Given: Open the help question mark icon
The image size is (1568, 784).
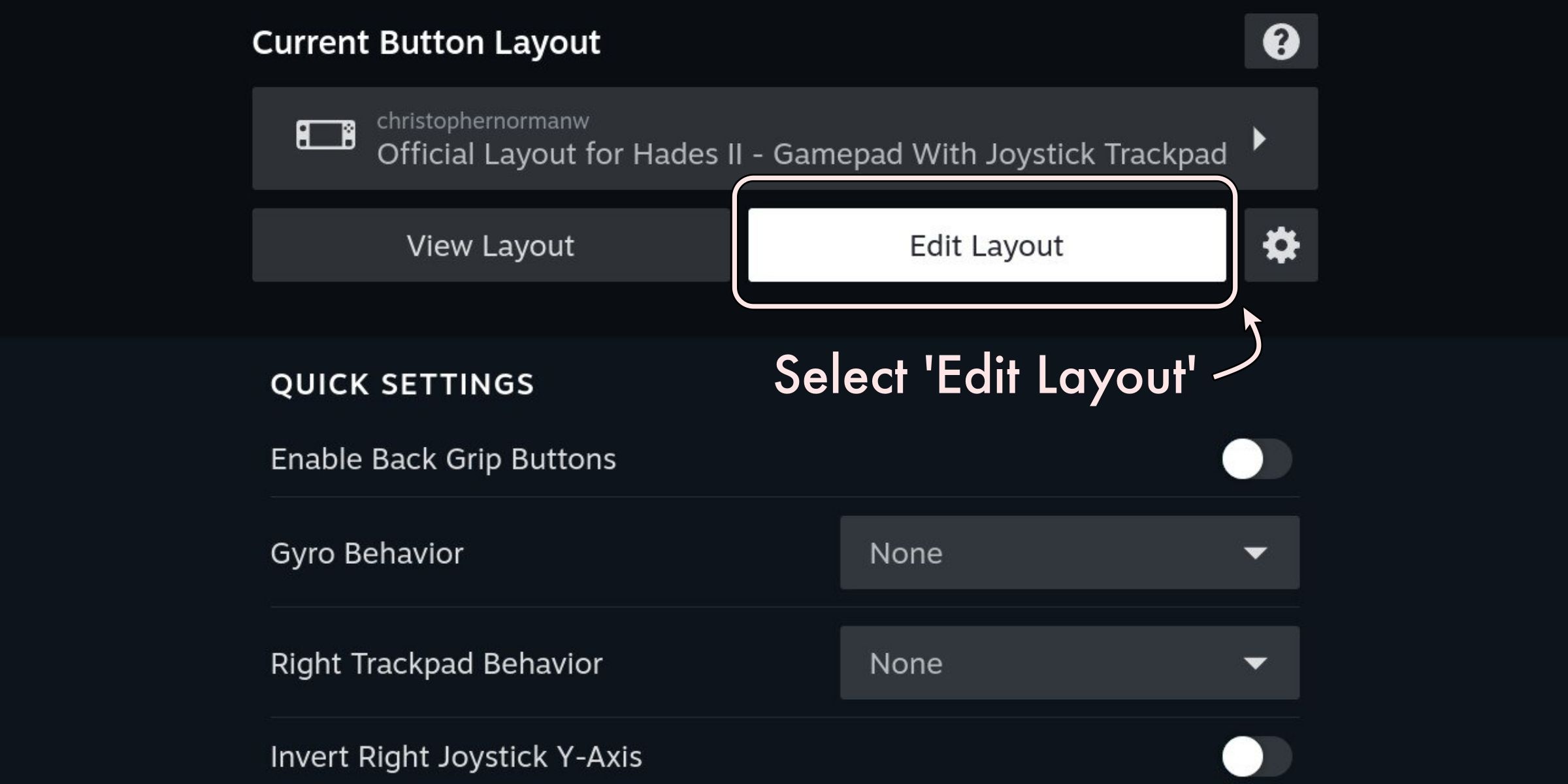Looking at the screenshot, I should coord(1281,42).
